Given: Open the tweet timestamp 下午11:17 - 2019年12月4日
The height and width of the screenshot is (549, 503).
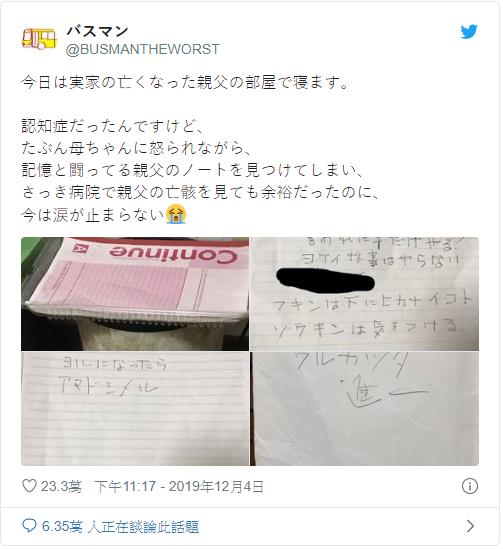Looking at the screenshot, I should [x=179, y=486].
